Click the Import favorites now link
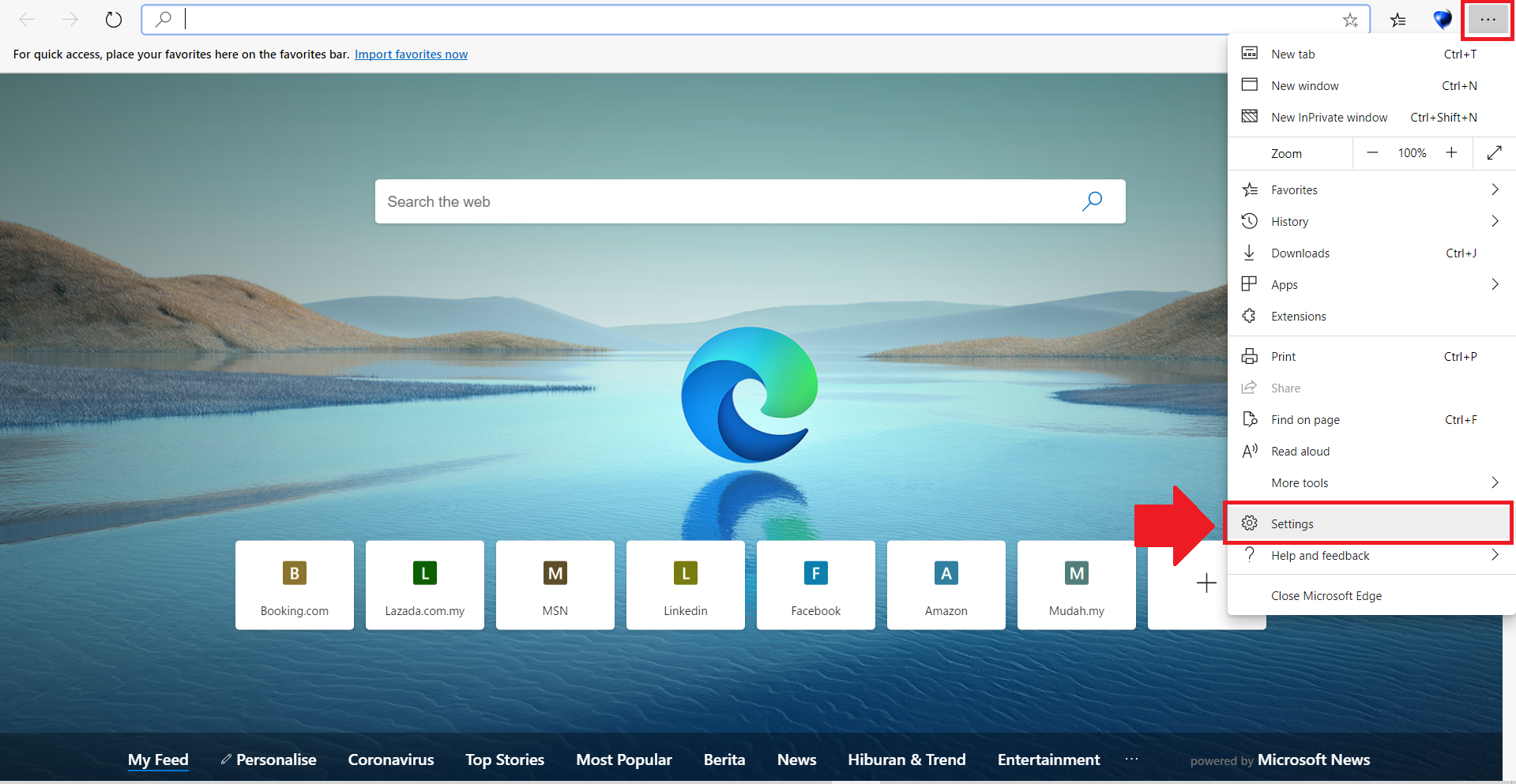 click(411, 54)
